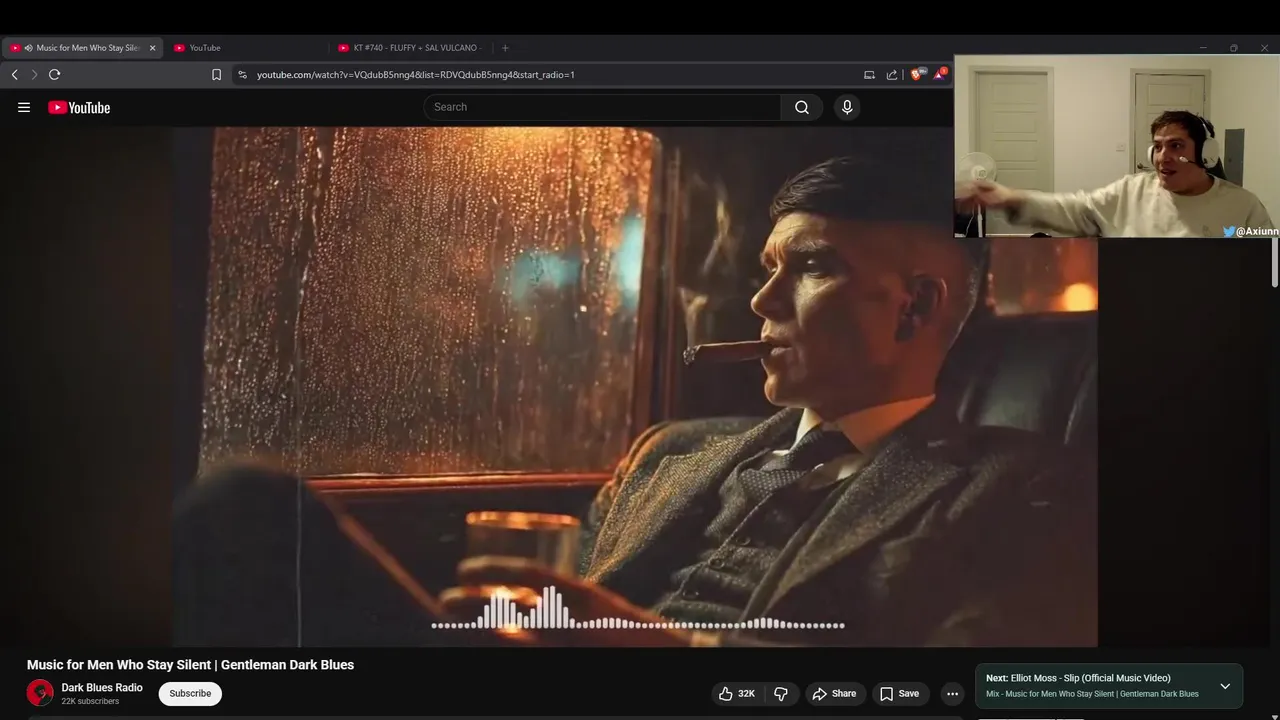Start voice search with microphone icon
Image resolution: width=1280 pixels, height=720 pixels.
pyautogui.click(x=847, y=107)
